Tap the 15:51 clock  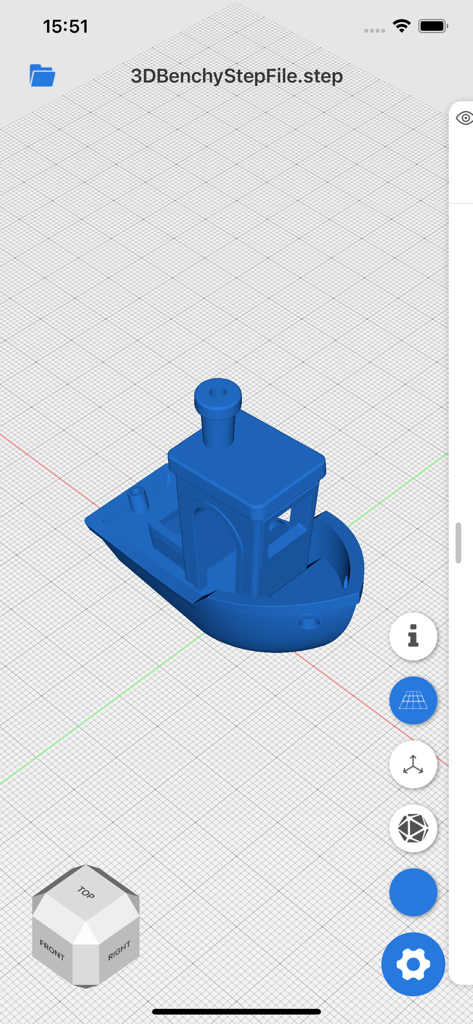[x=65, y=26]
